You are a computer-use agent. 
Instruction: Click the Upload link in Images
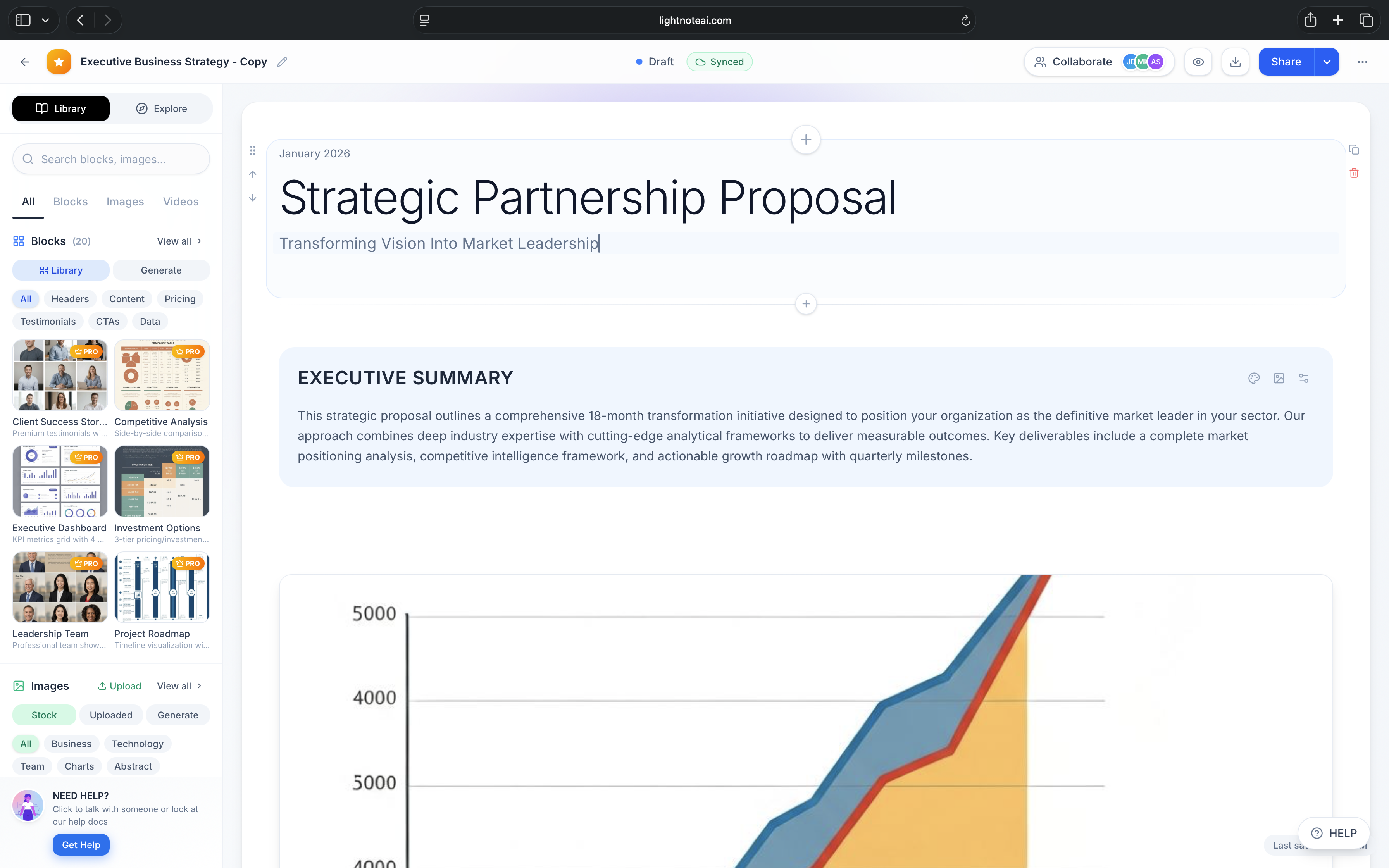pos(119,686)
